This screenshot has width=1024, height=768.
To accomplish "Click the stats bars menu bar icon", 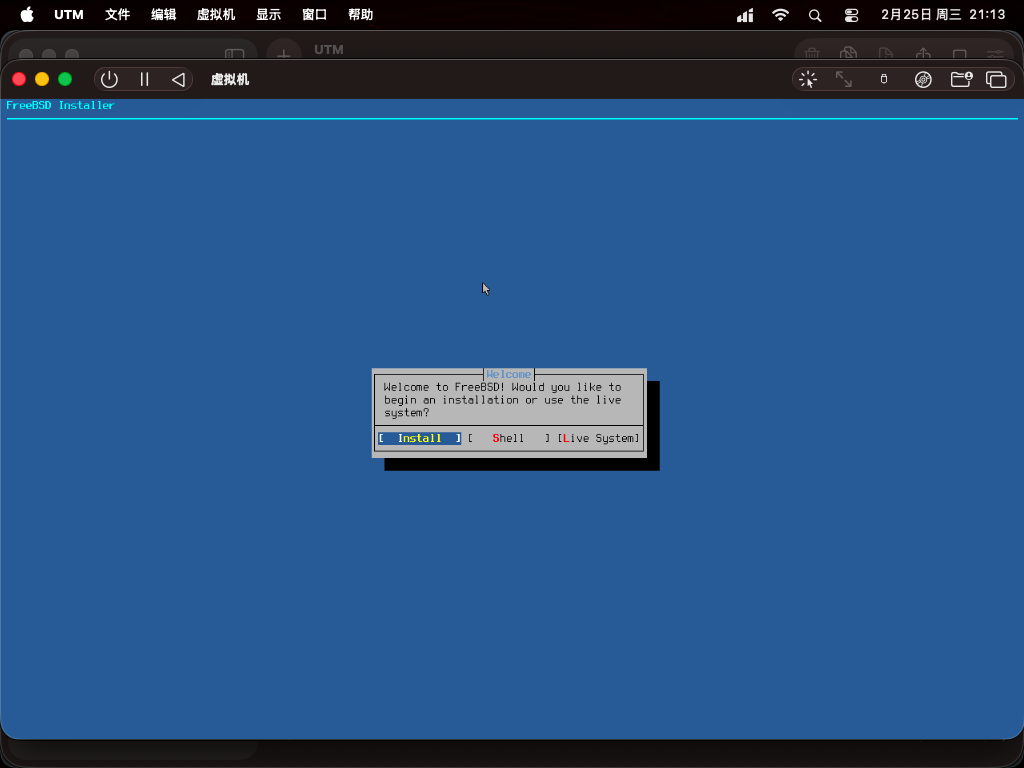I will (x=745, y=15).
